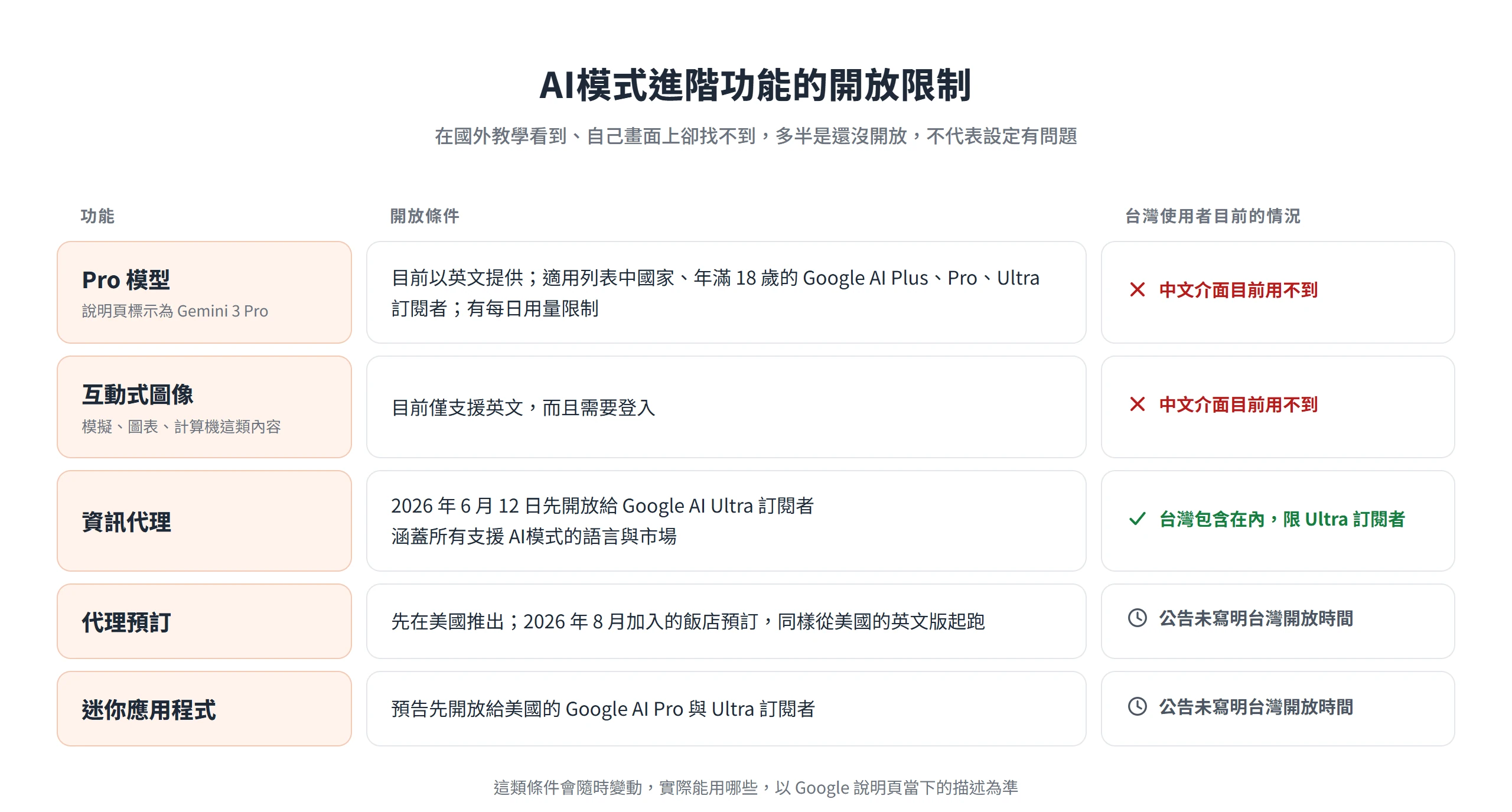Click the text 訂閱者；有每日用量限制
Viewport: 1512px width, 812px height.
click(x=495, y=308)
